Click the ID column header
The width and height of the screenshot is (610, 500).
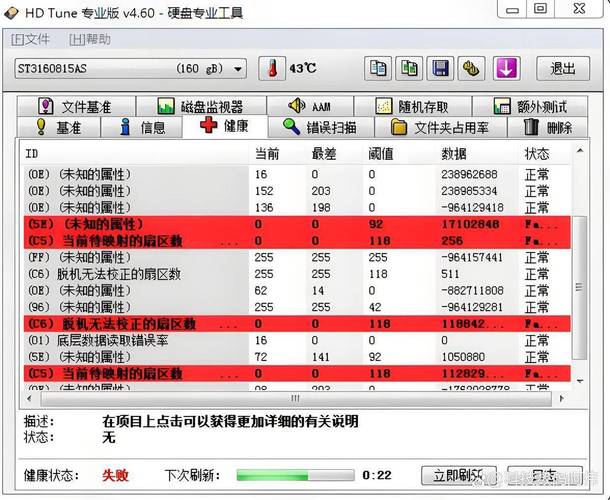pos(135,154)
